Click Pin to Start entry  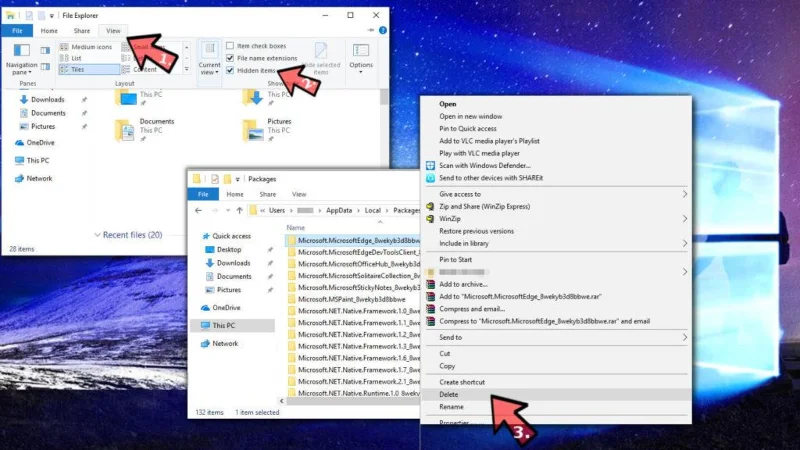(456, 259)
